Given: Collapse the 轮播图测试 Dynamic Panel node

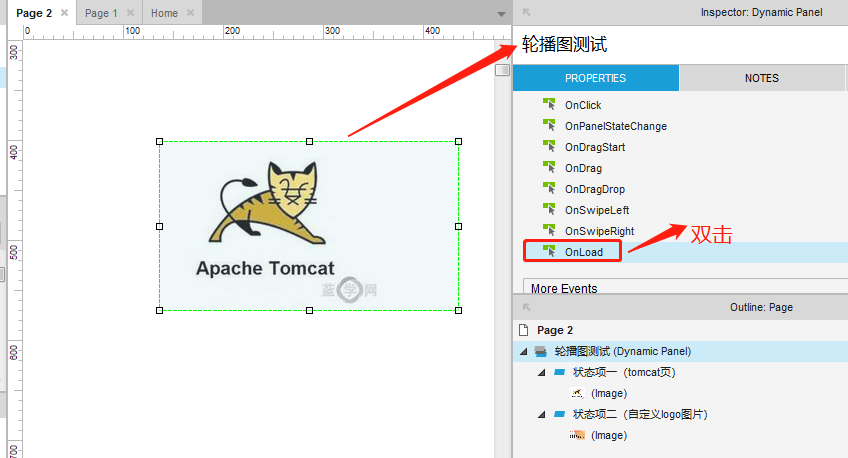Looking at the screenshot, I should pos(524,351).
